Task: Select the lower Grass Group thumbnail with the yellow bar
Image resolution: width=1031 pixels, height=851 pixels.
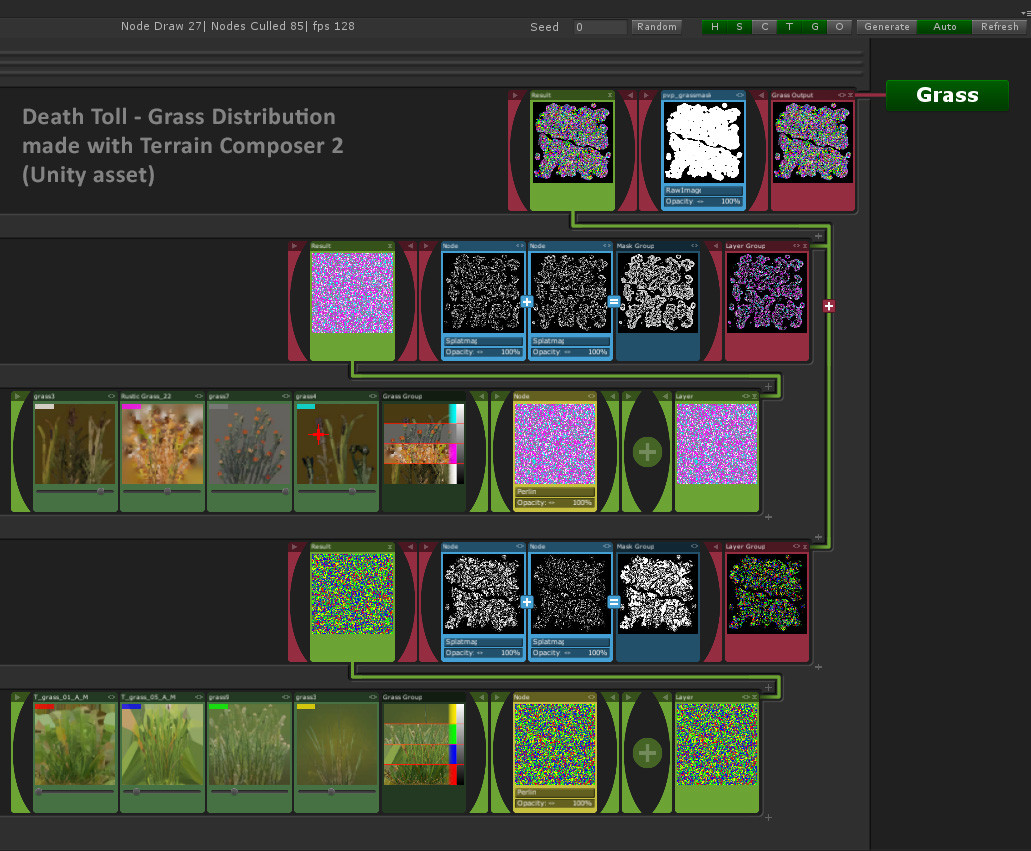Action: [423, 744]
